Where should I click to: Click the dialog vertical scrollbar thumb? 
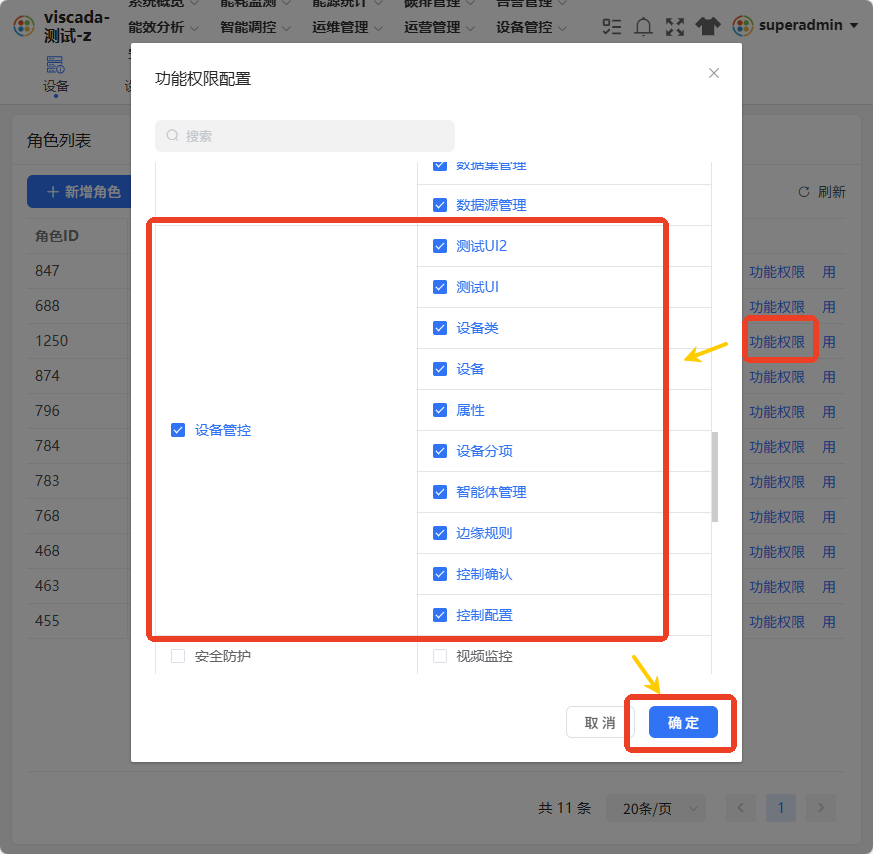(715, 477)
